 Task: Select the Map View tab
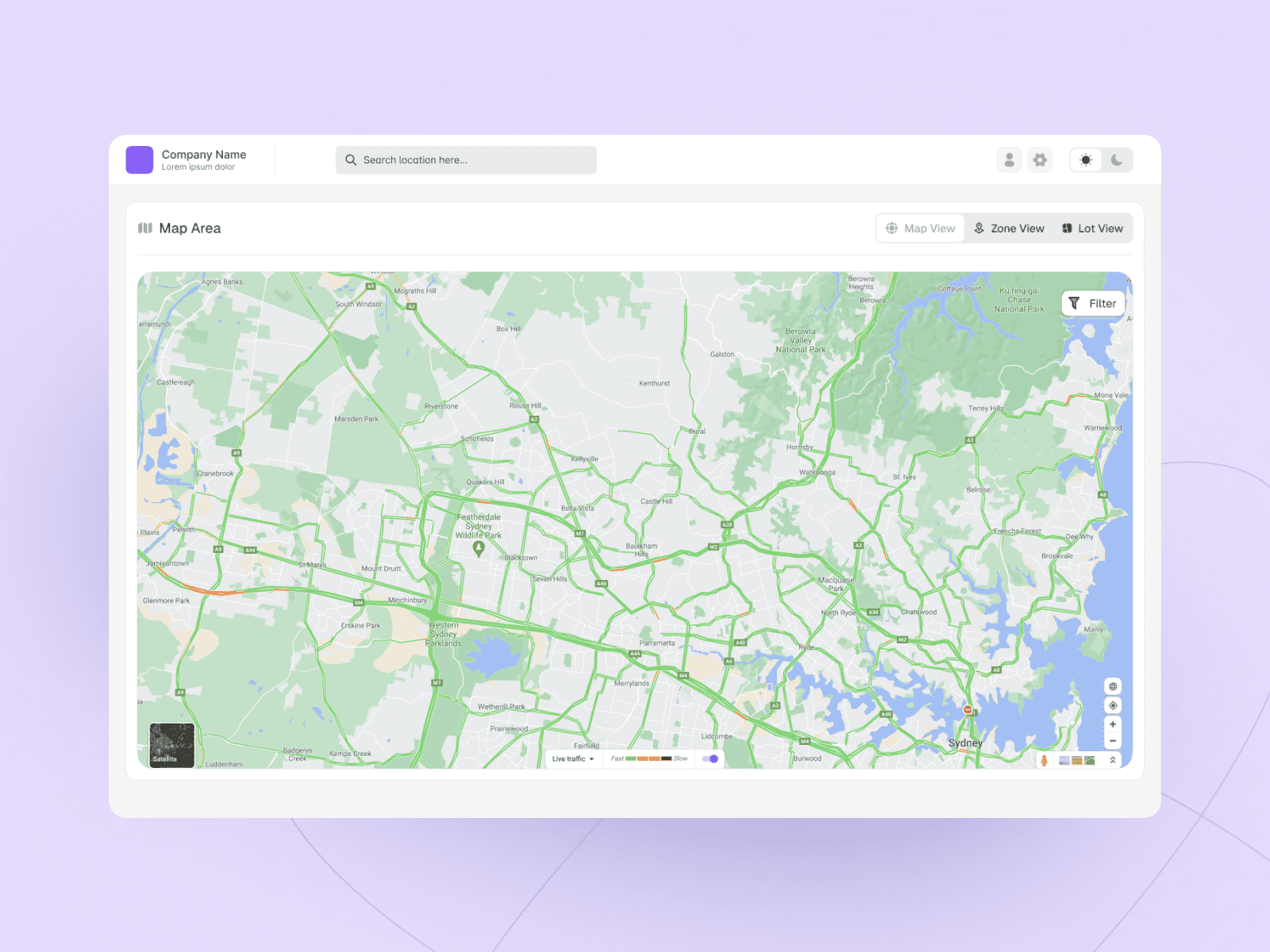coord(921,228)
